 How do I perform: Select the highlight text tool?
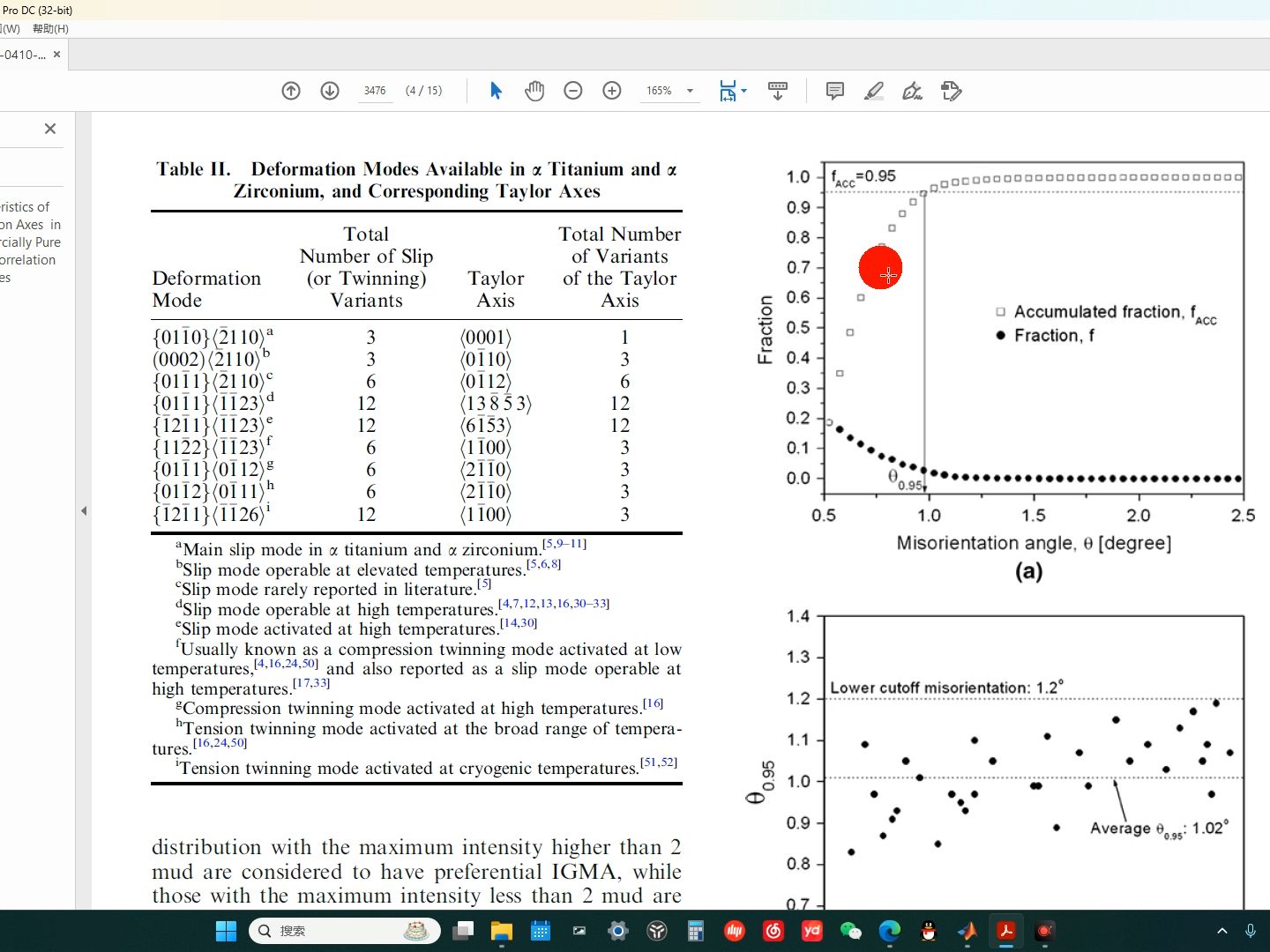874,91
